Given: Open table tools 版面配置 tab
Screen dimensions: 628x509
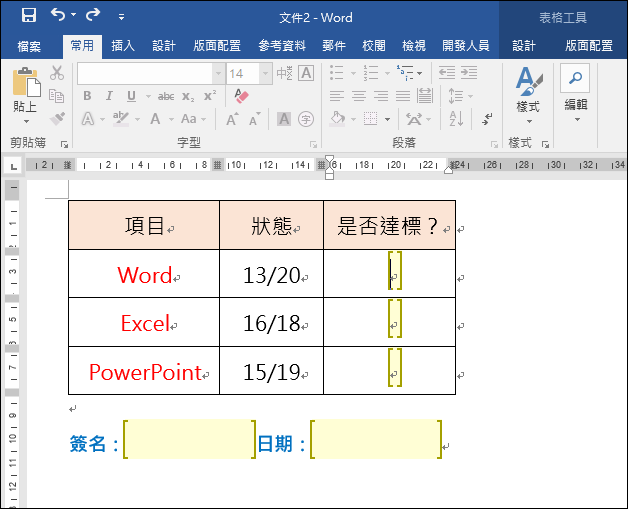Looking at the screenshot, I should pyautogui.click(x=589, y=46).
